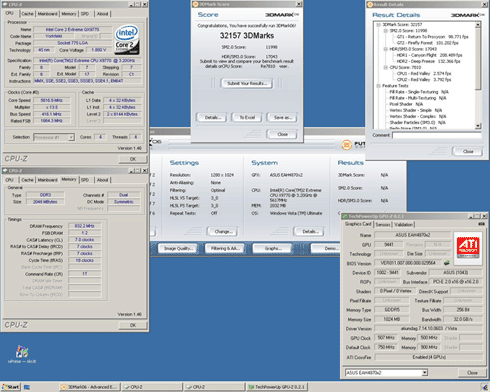Select 'HDR1 - Canyon Flight' result row

(429, 55)
